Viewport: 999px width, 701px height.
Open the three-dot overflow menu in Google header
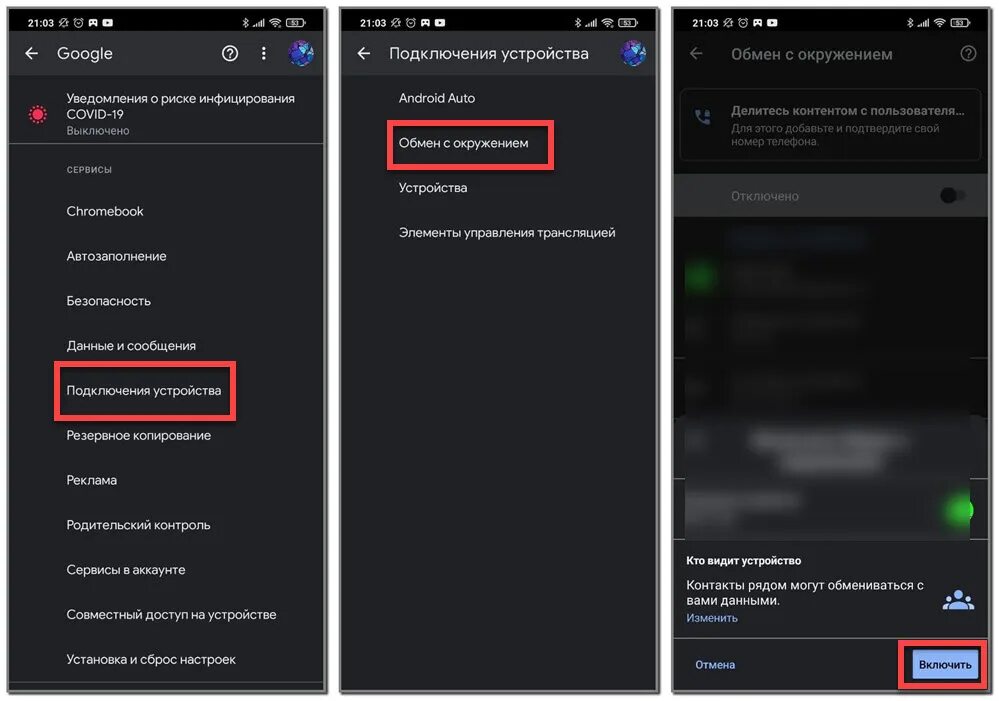click(x=264, y=54)
